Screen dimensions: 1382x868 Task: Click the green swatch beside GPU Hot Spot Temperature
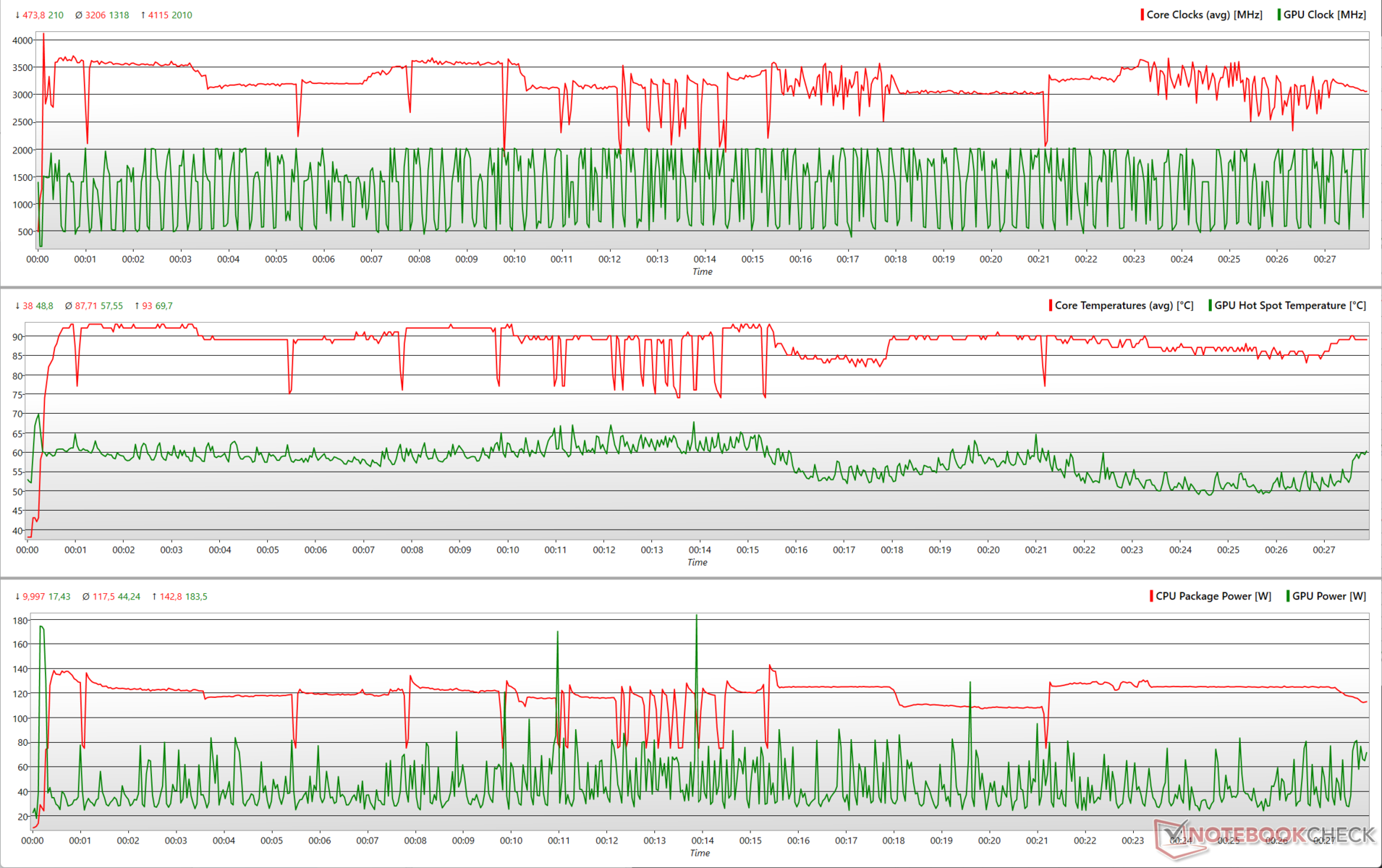[1210, 305]
